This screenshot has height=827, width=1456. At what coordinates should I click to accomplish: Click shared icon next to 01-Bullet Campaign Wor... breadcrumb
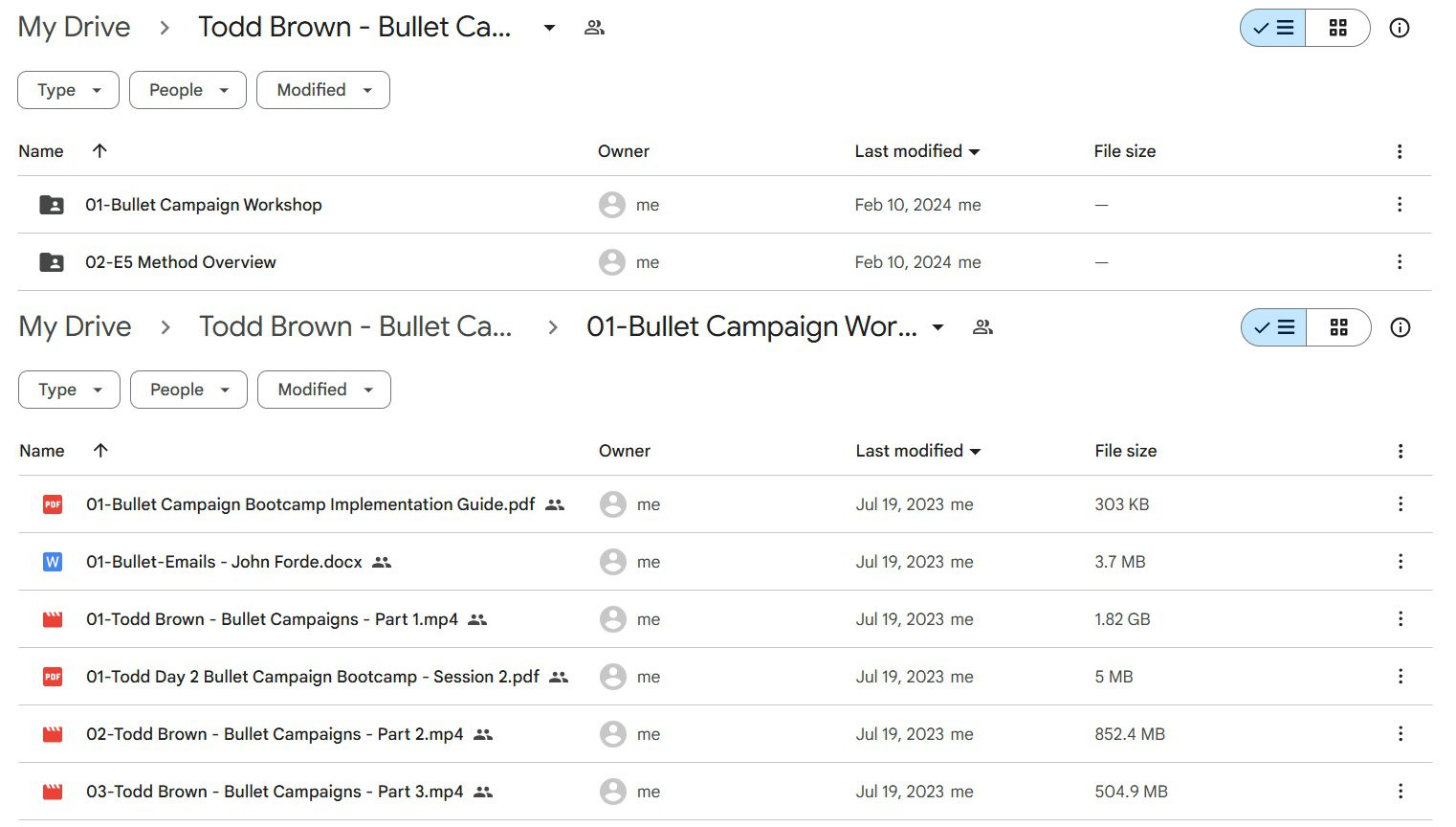pyautogui.click(x=982, y=327)
